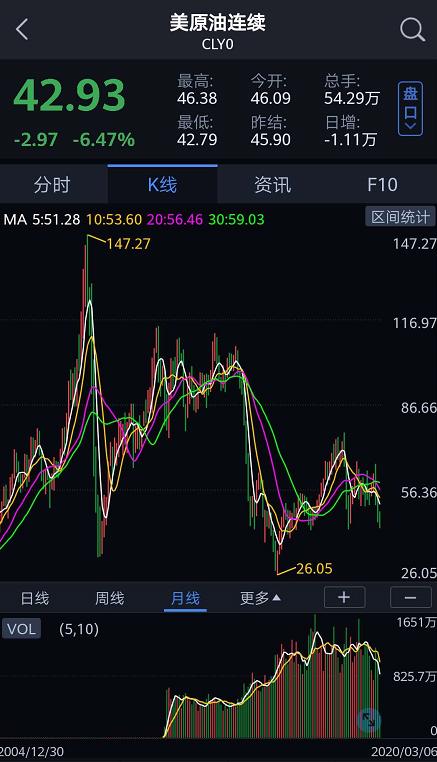Go back with the left arrow icon
This screenshot has width=437, height=762.
tap(22, 30)
